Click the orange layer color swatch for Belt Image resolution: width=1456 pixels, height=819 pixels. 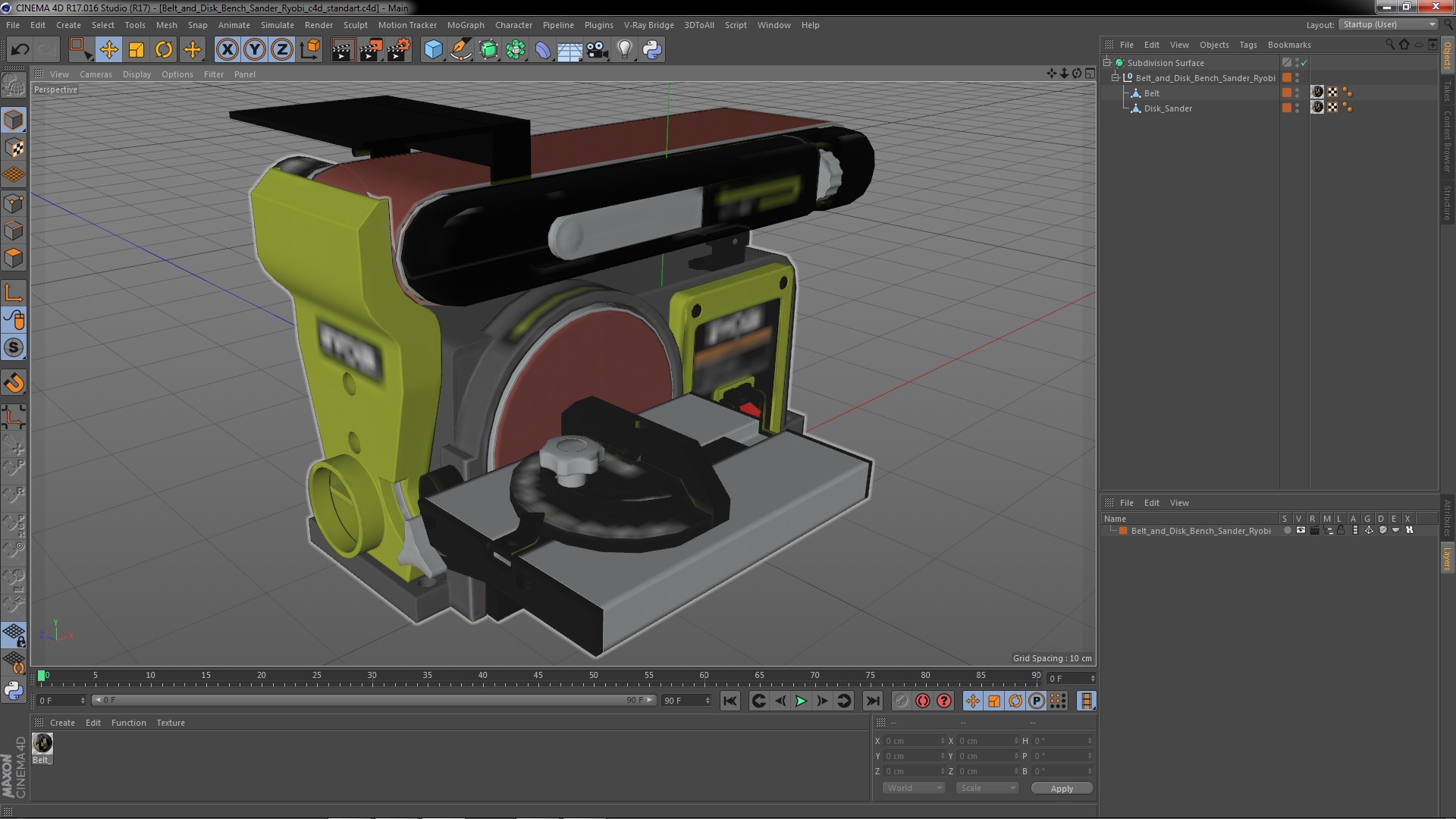pyautogui.click(x=1287, y=93)
